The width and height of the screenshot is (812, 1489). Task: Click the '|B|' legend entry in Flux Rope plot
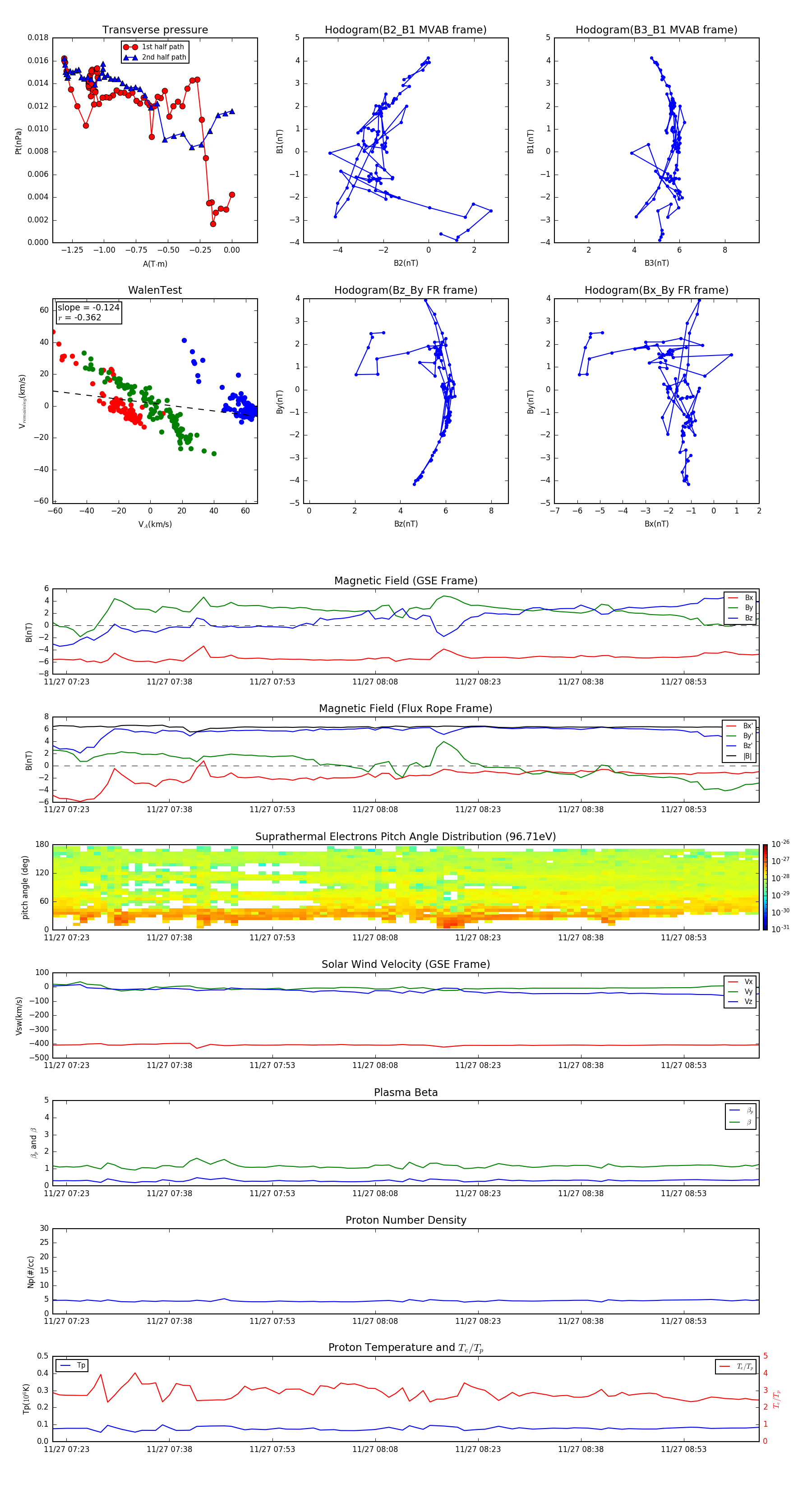click(x=740, y=756)
